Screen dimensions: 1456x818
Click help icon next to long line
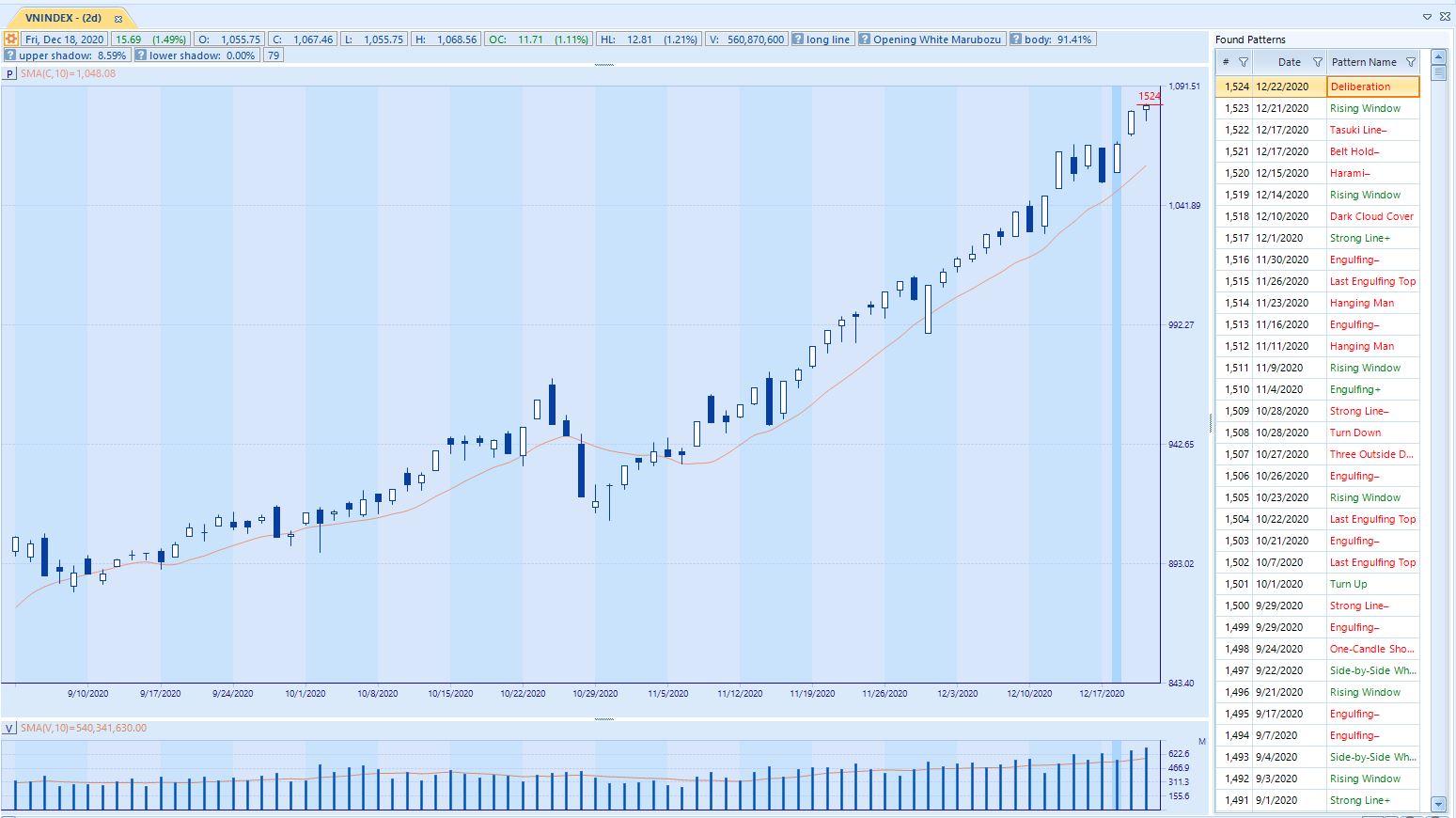click(x=798, y=39)
